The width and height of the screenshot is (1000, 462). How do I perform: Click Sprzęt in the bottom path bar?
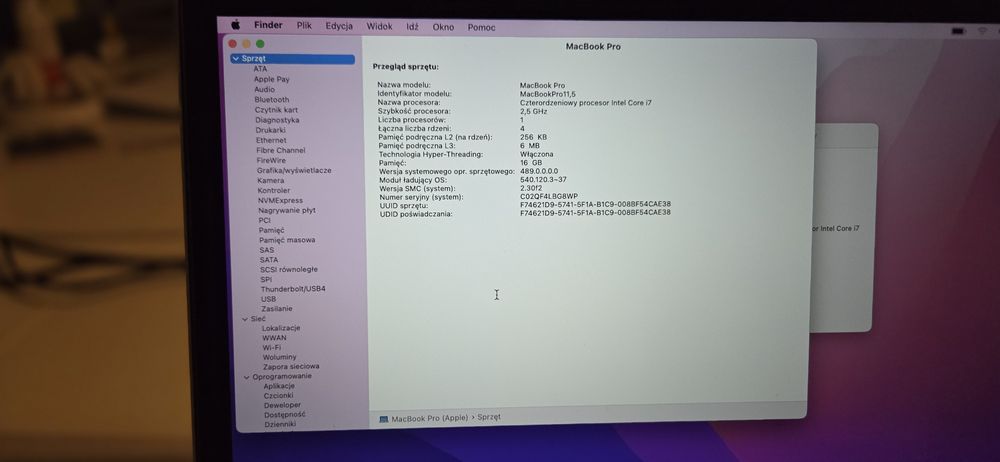click(489, 417)
